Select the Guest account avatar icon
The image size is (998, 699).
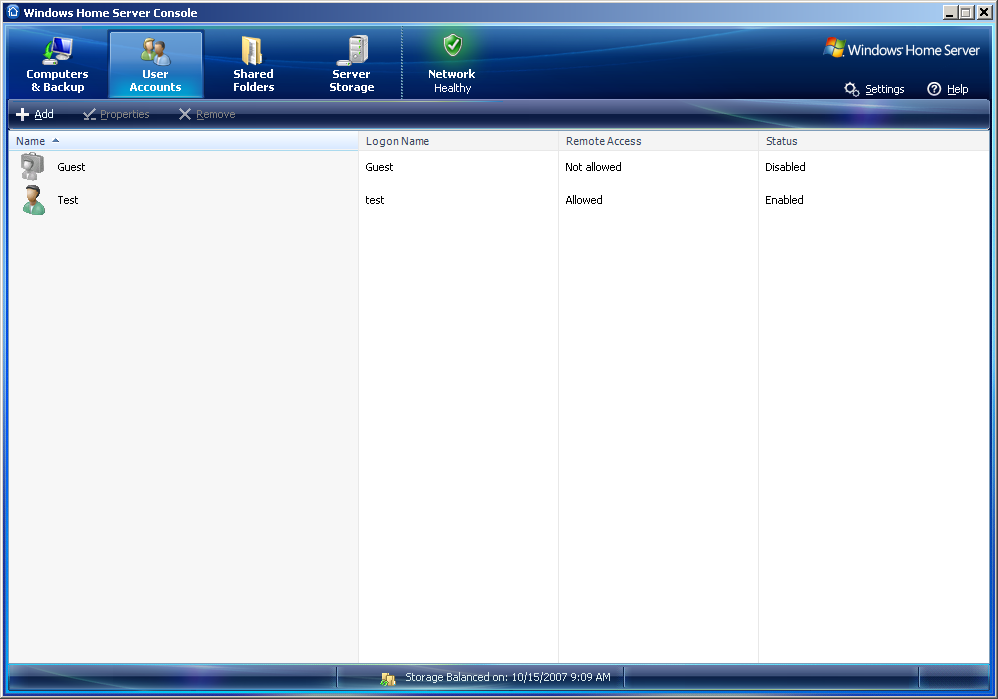(x=32, y=167)
